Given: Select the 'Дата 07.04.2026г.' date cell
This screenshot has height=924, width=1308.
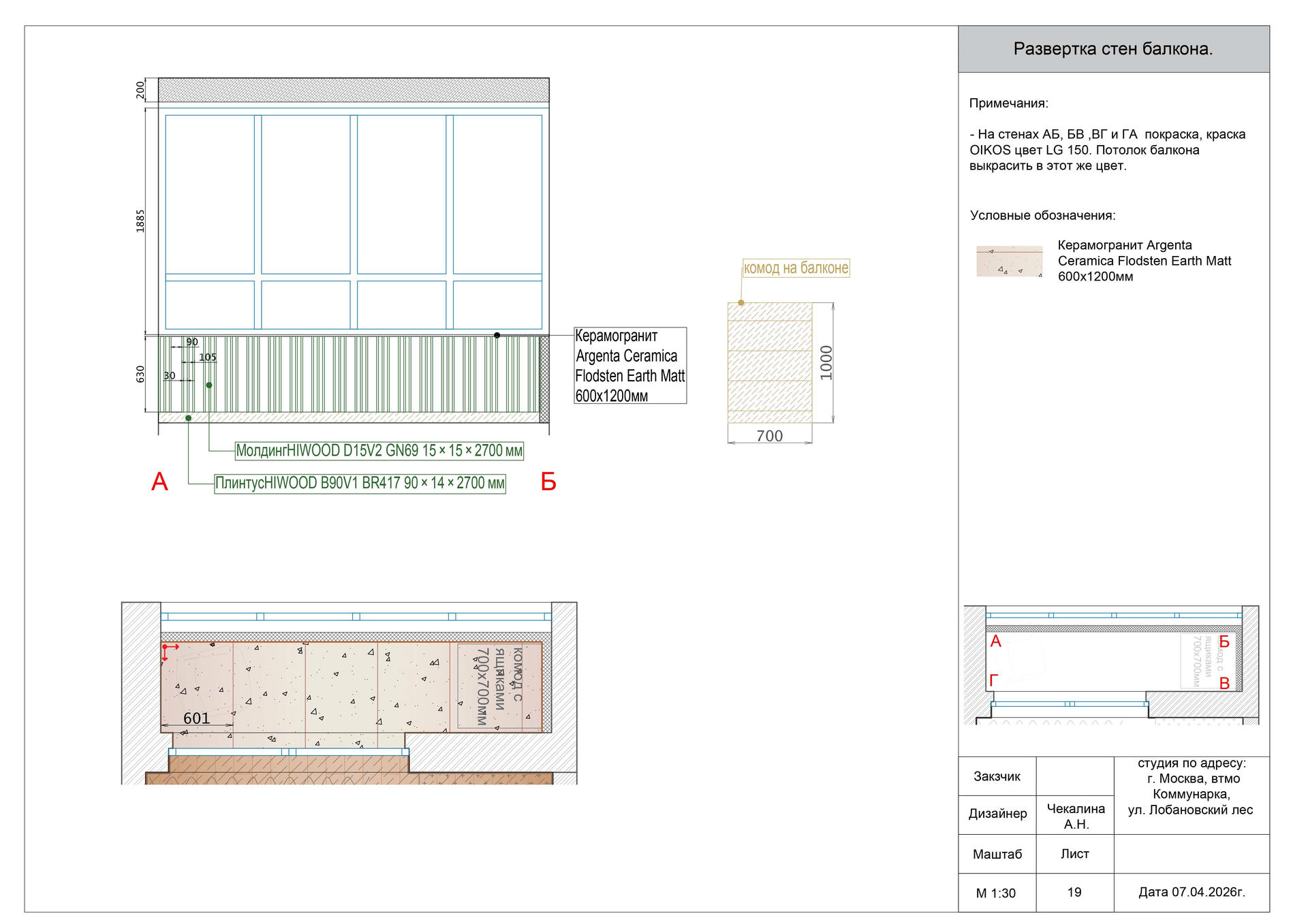Looking at the screenshot, I should pos(1192,892).
